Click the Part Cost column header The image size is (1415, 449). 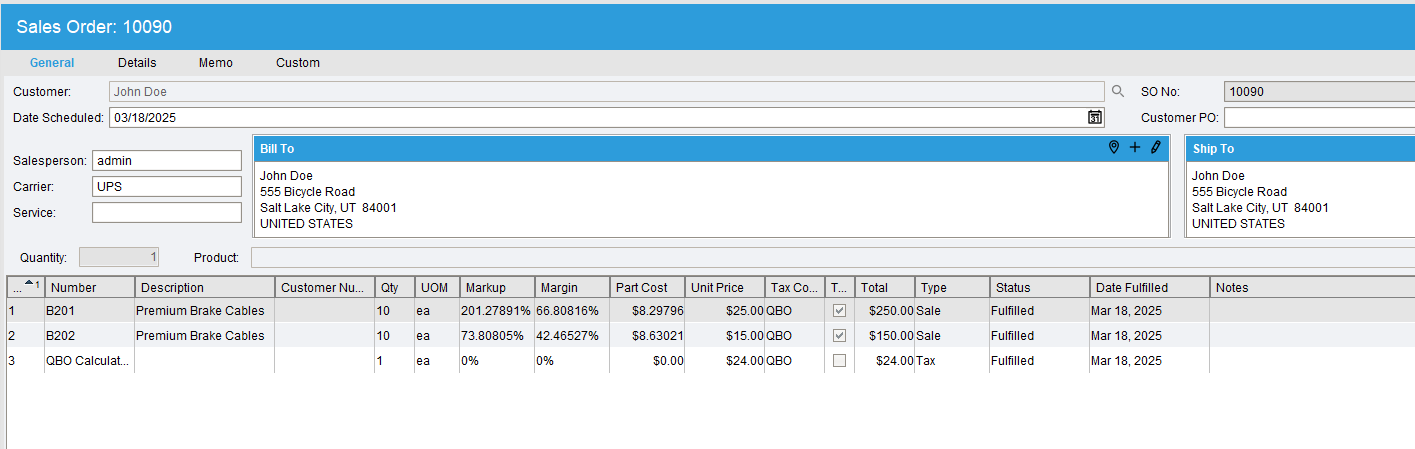[647, 287]
